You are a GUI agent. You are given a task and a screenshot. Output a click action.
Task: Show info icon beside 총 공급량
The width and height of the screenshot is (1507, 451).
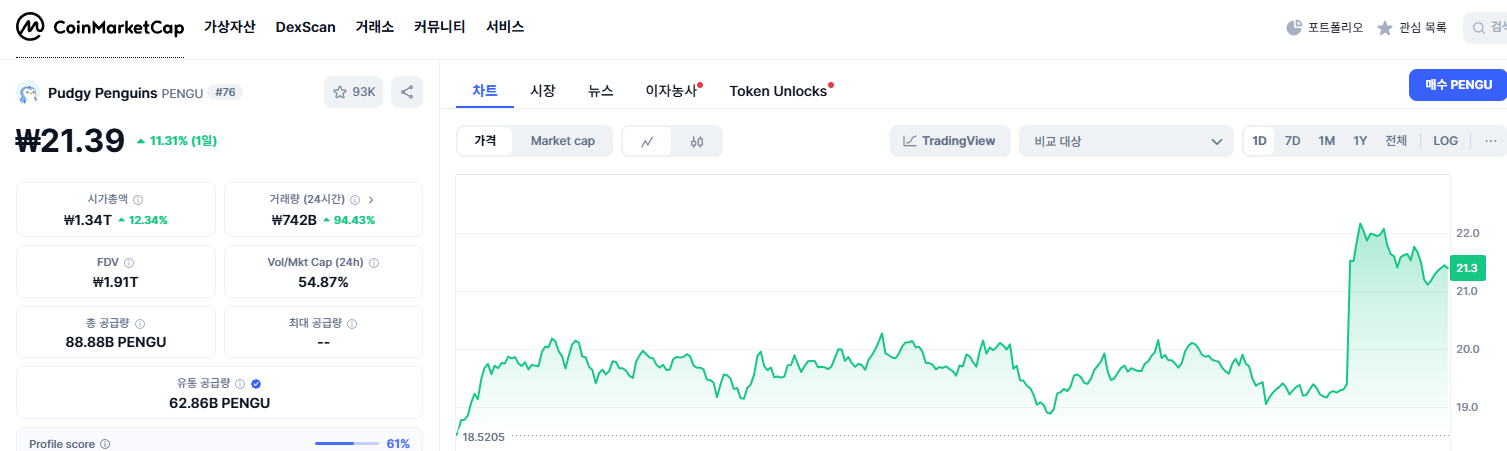click(140, 324)
